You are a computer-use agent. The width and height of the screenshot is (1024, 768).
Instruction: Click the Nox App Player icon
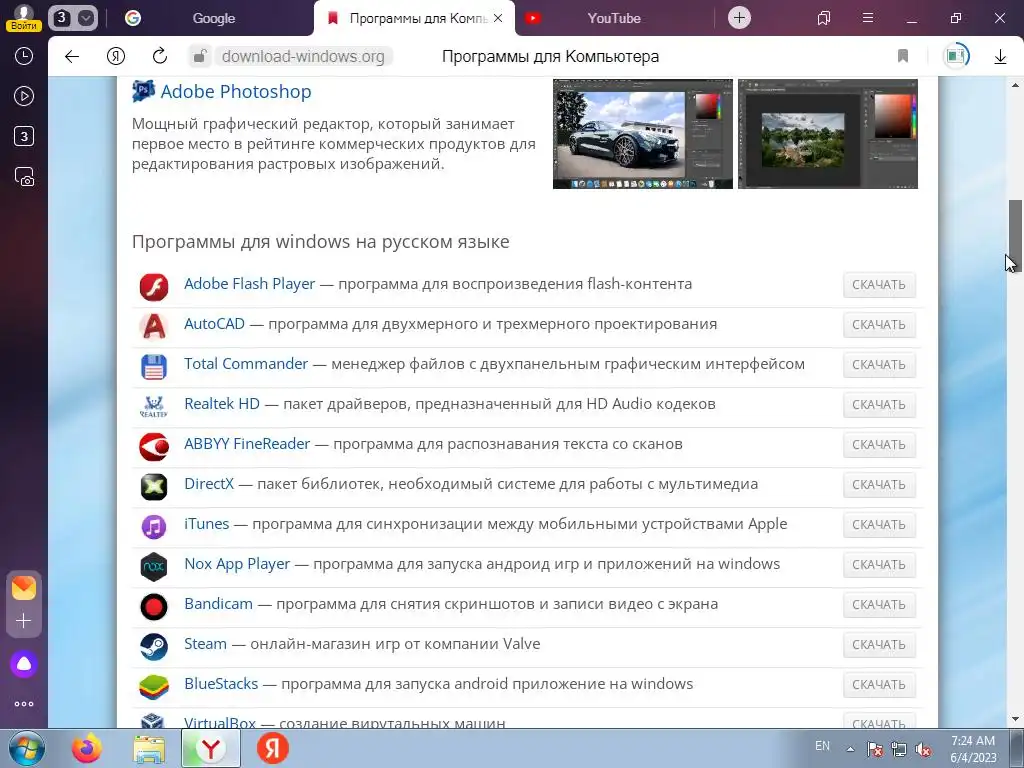pyautogui.click(x=154, y=566)
